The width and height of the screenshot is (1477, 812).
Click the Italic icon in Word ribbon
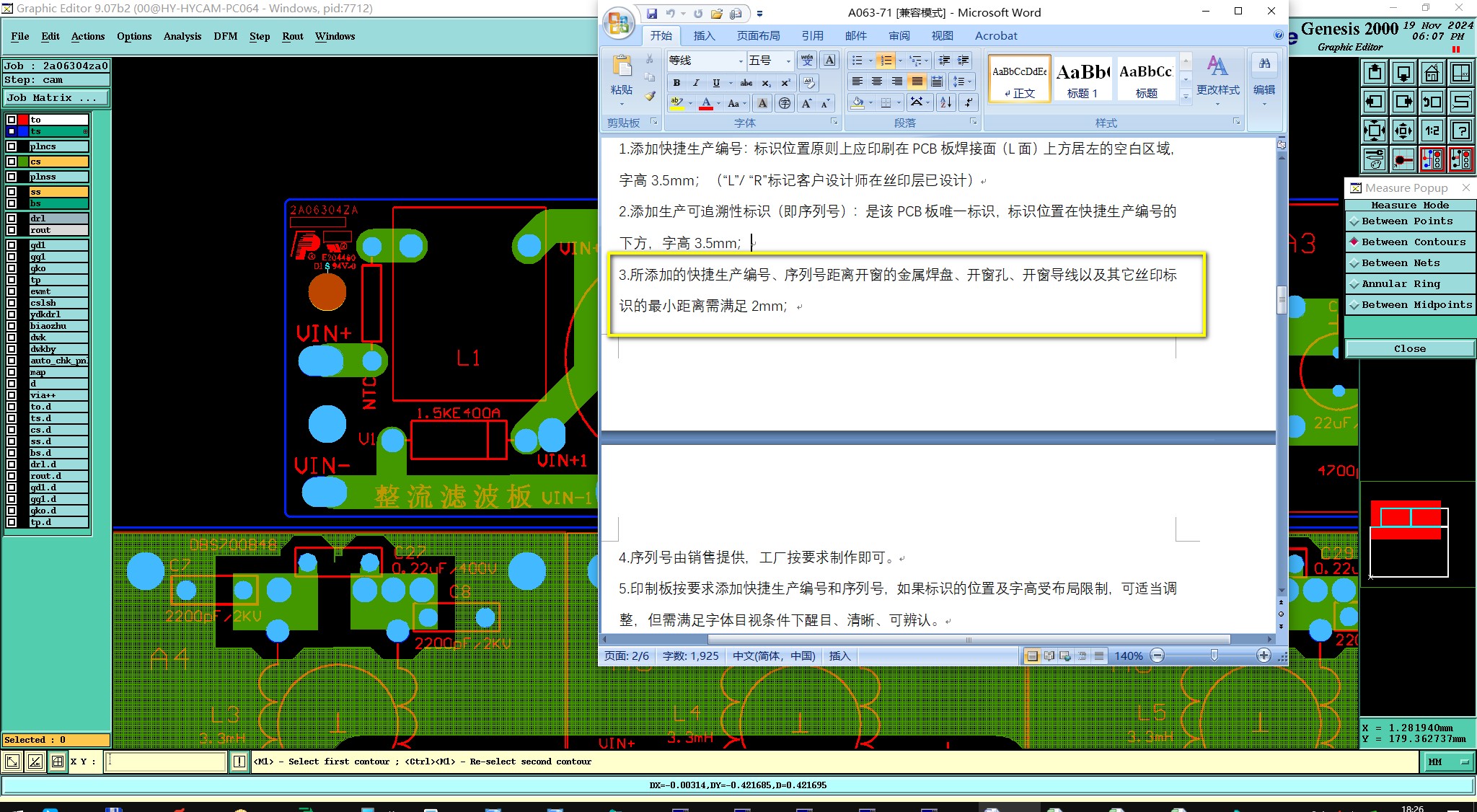pos(696,83)
